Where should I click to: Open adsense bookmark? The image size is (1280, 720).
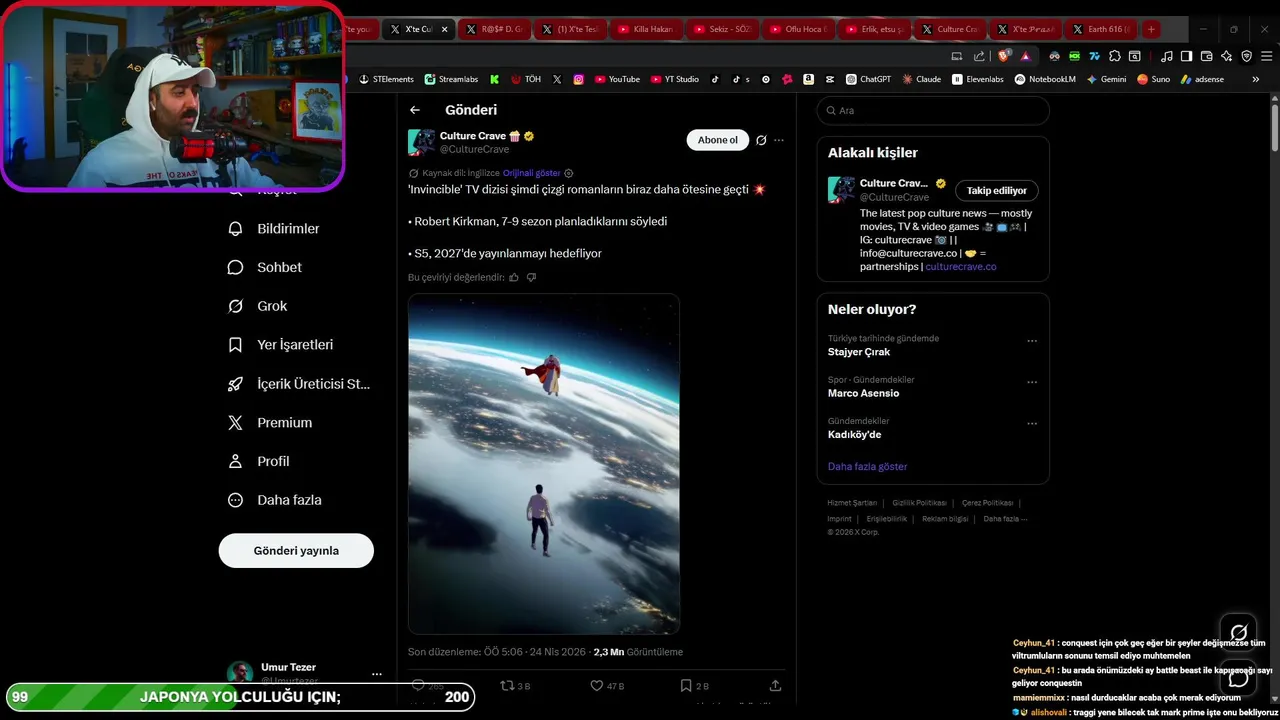click(x=1202, y=79)
